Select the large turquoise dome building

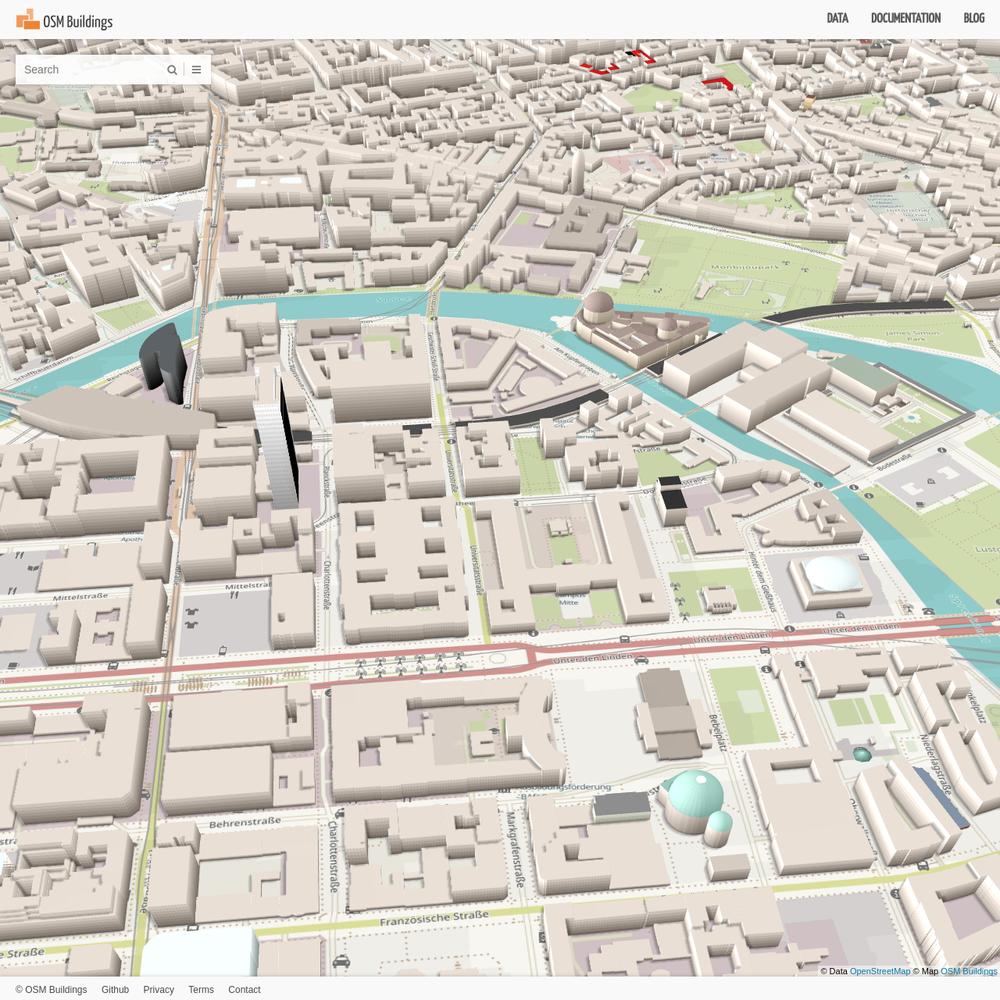(694, 797)
